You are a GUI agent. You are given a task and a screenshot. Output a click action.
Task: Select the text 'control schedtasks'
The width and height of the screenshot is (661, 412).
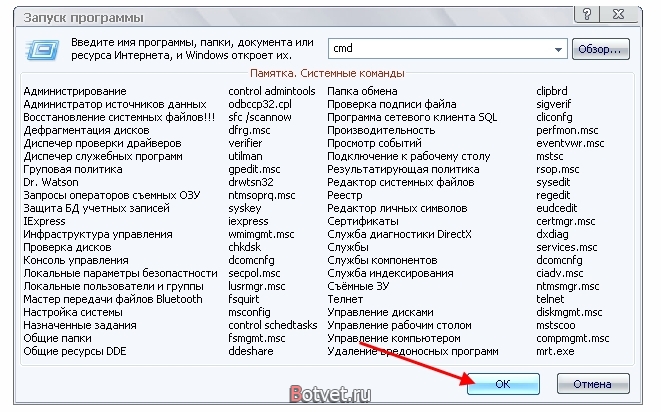click(273, 325)
